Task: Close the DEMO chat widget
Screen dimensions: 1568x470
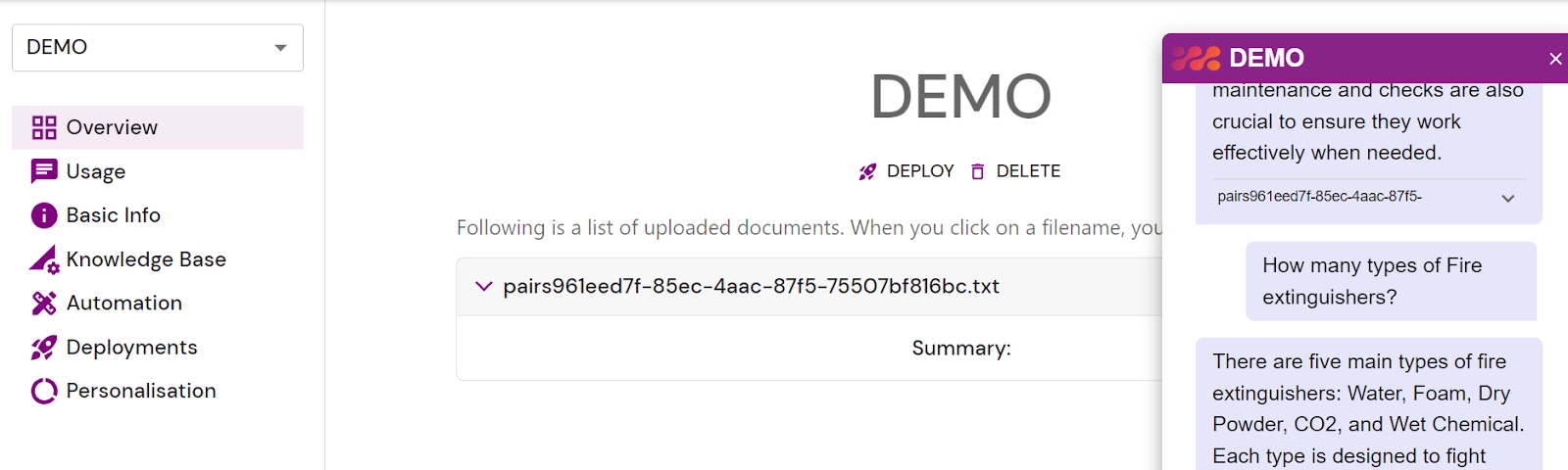Action: (1555, 59)
